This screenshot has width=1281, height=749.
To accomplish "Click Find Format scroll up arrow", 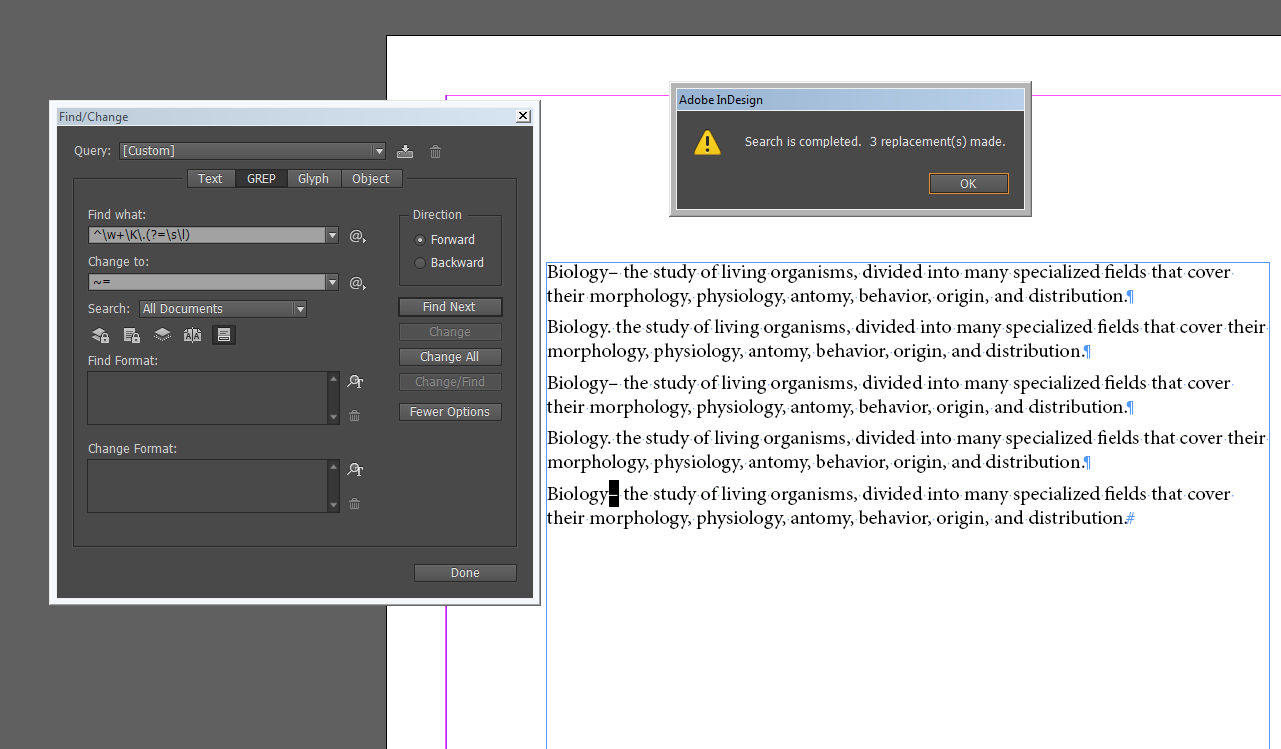I will (x=334, y=379).
